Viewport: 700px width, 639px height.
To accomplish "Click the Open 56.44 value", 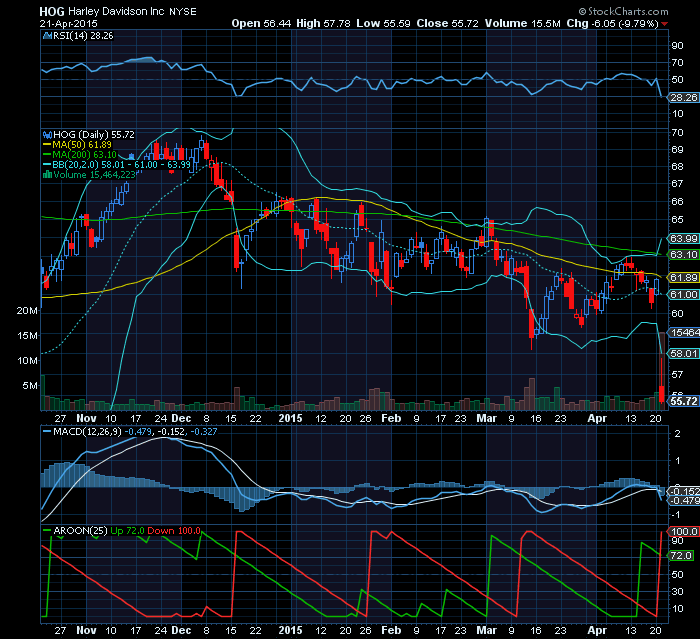I will (261, 24).
